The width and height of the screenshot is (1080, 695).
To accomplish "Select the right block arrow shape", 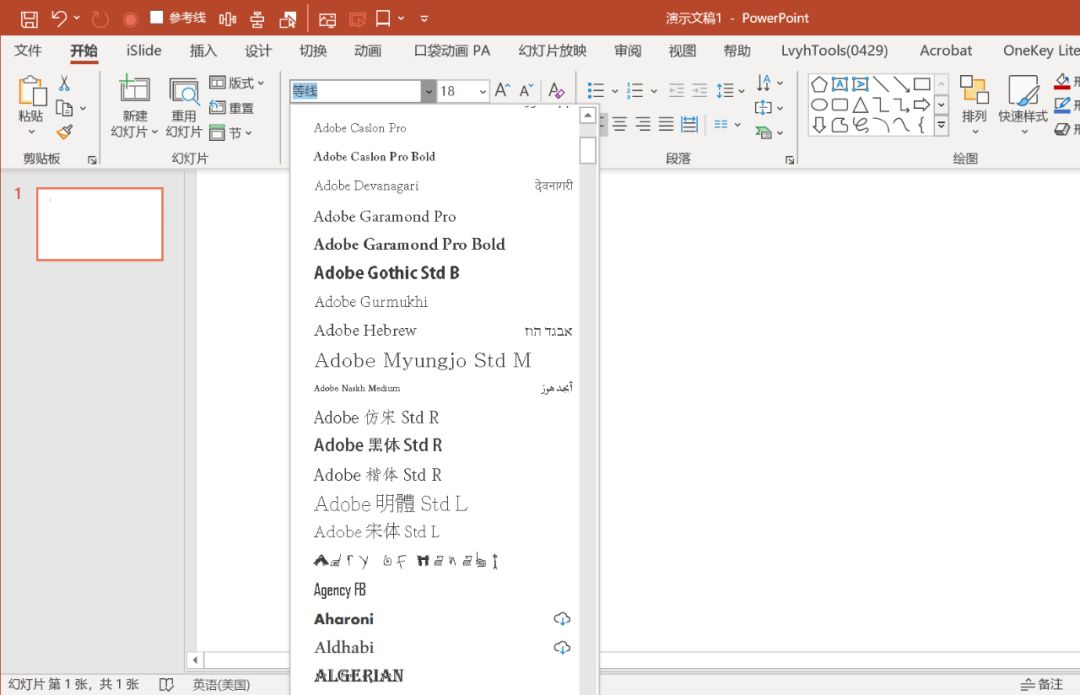I will tap(922, 105).
